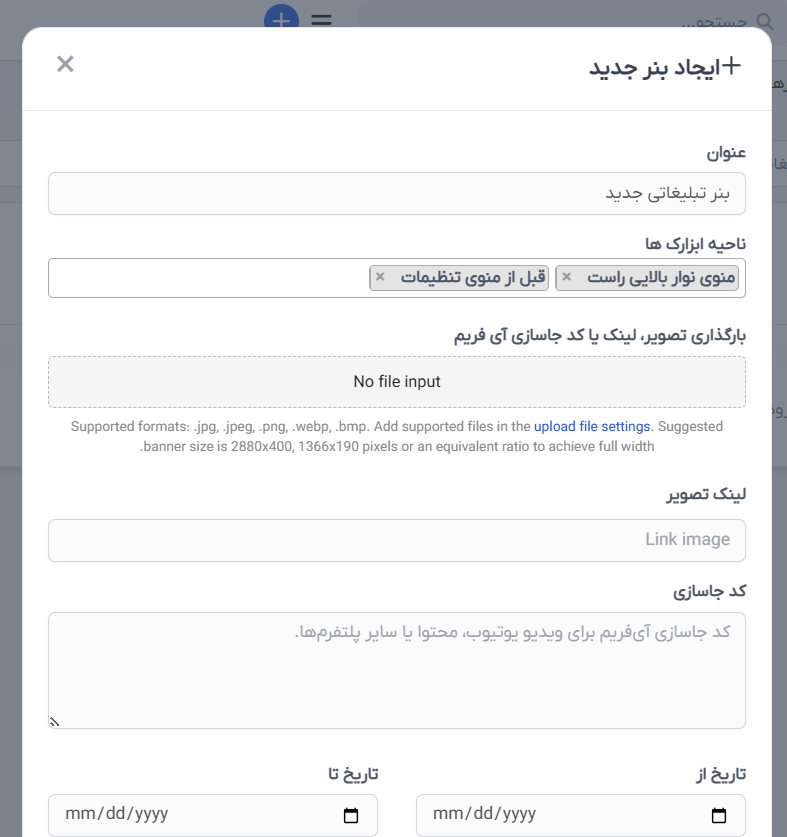This screenshot has width=787, height=837.
Task: Remove the منوی نوار بالایی راست tag
Action: 566,277
